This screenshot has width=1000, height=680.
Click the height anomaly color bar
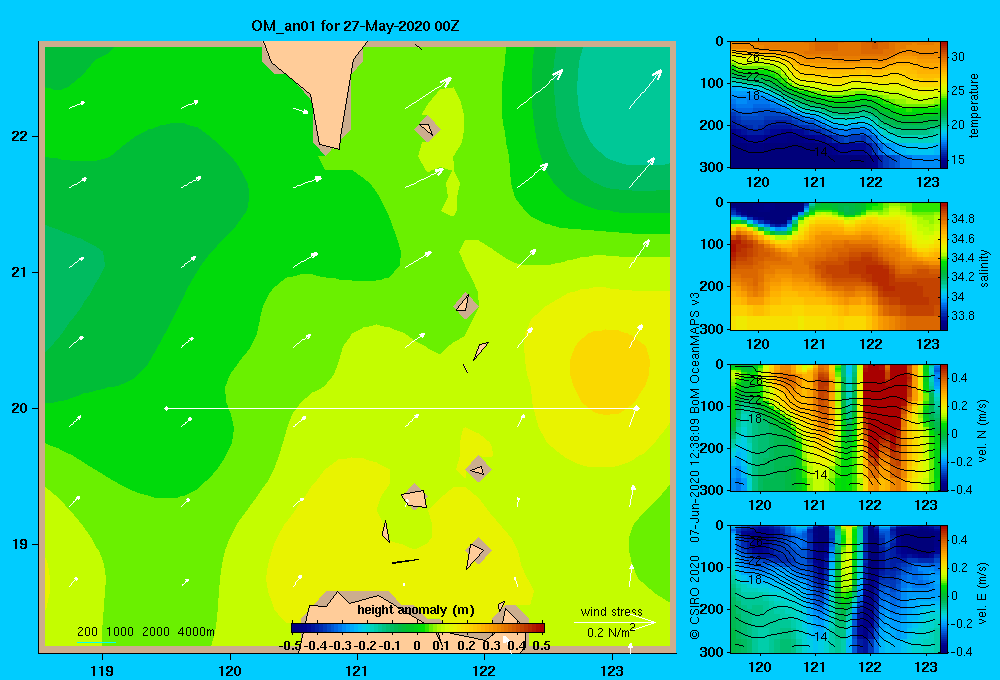(418, 628)
